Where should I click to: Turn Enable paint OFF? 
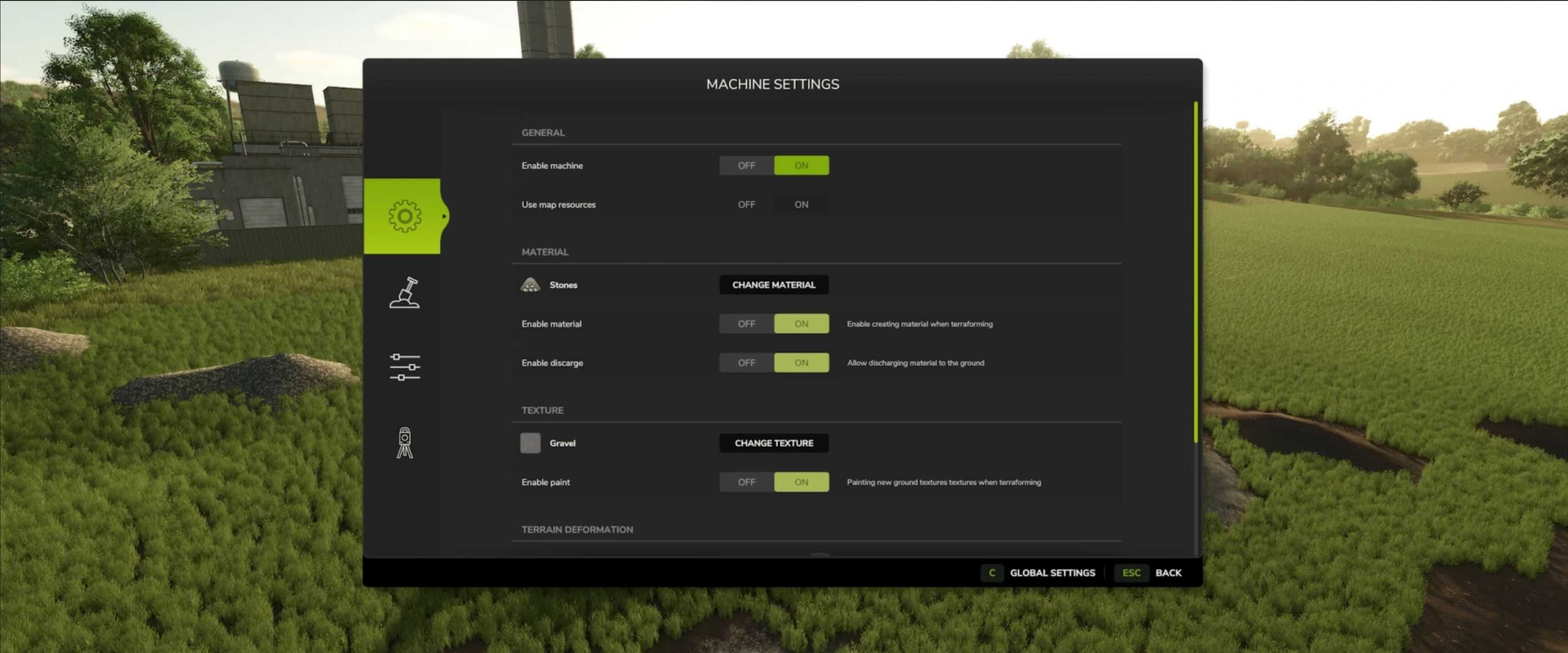click(746, 482)
